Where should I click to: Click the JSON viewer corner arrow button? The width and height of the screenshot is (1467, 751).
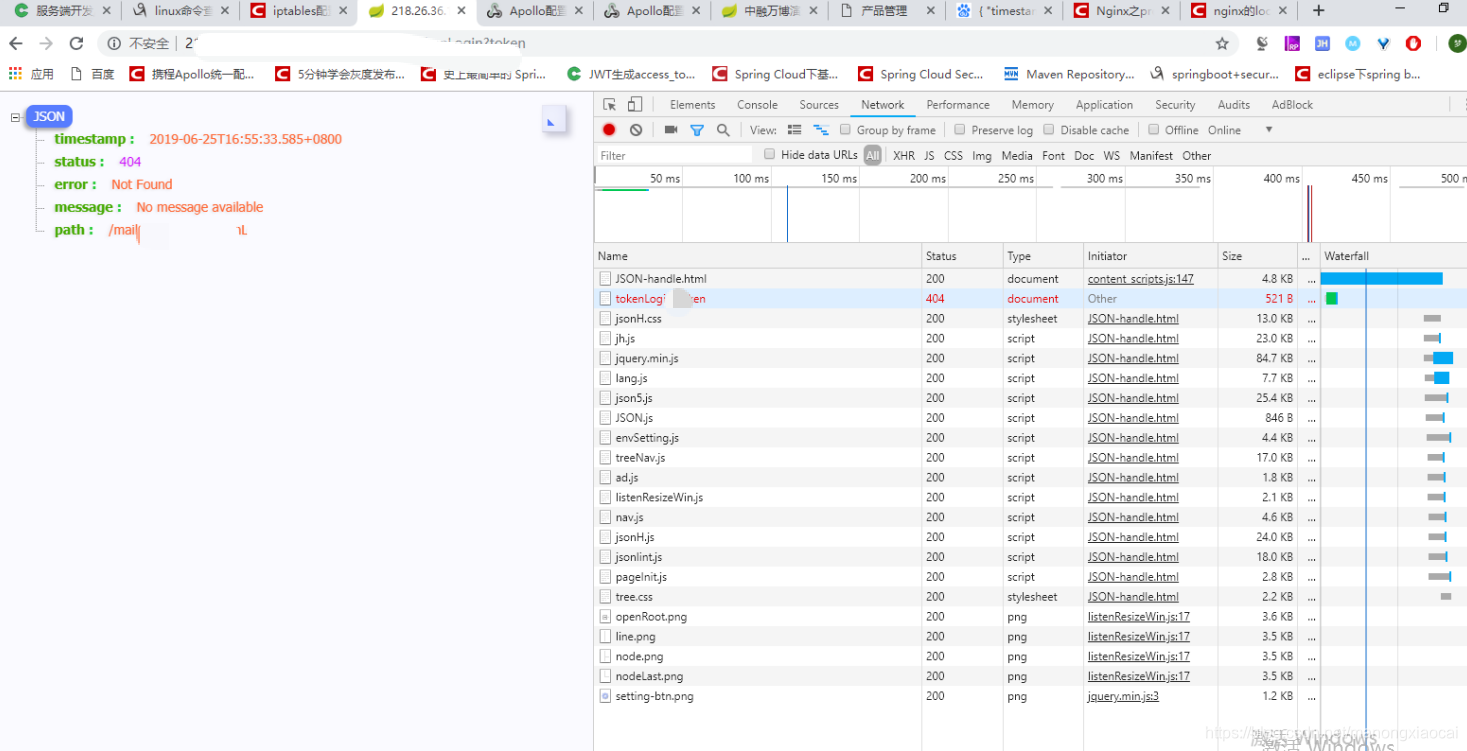pos(553,120)
